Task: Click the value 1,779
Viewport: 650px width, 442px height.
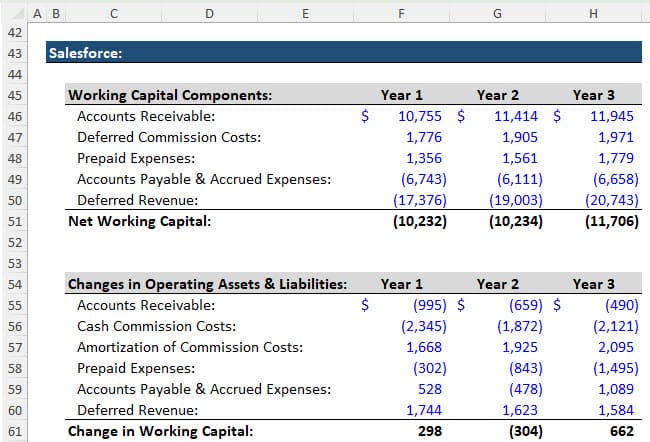Action: [616, 158]
